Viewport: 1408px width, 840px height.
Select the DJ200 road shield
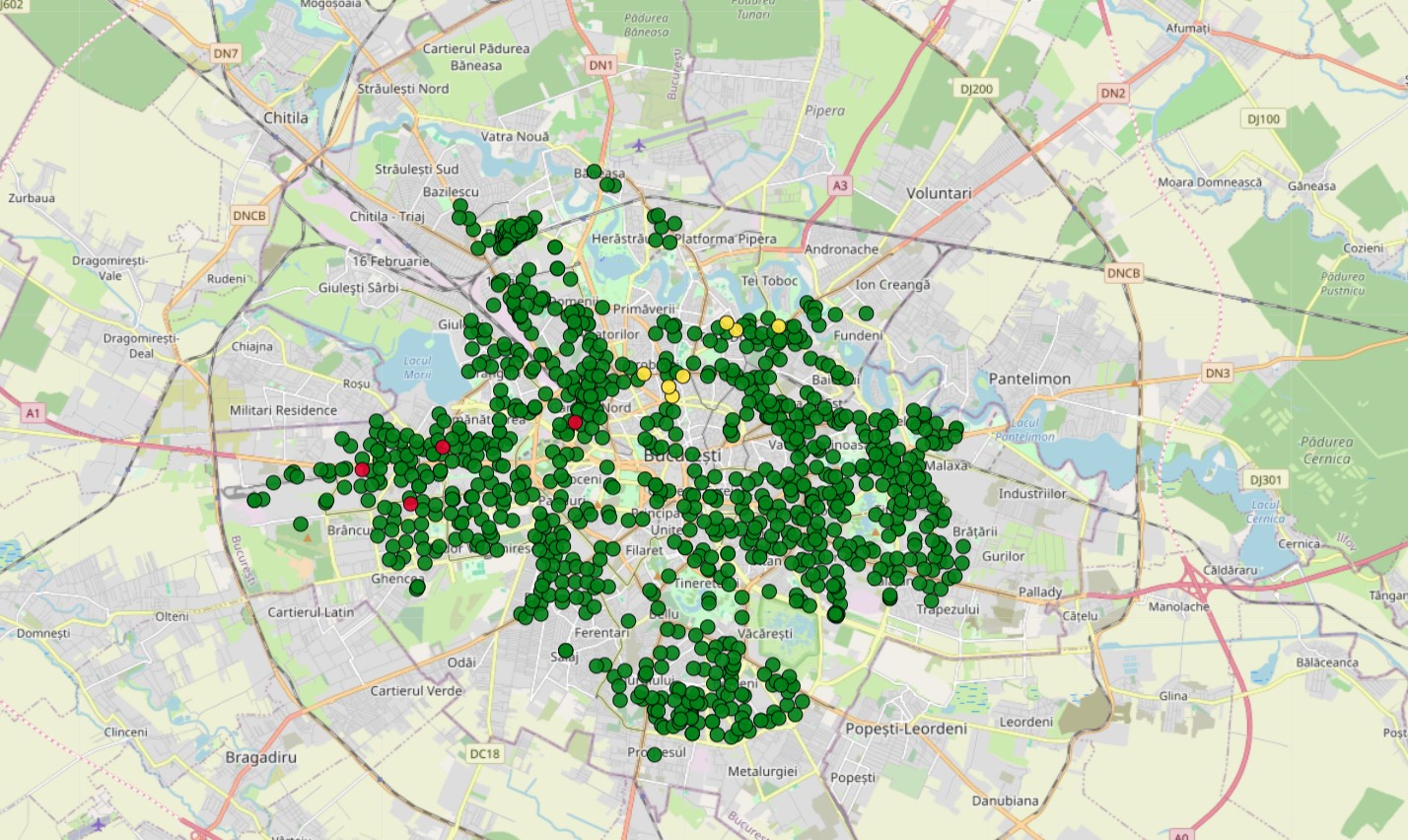977,89
